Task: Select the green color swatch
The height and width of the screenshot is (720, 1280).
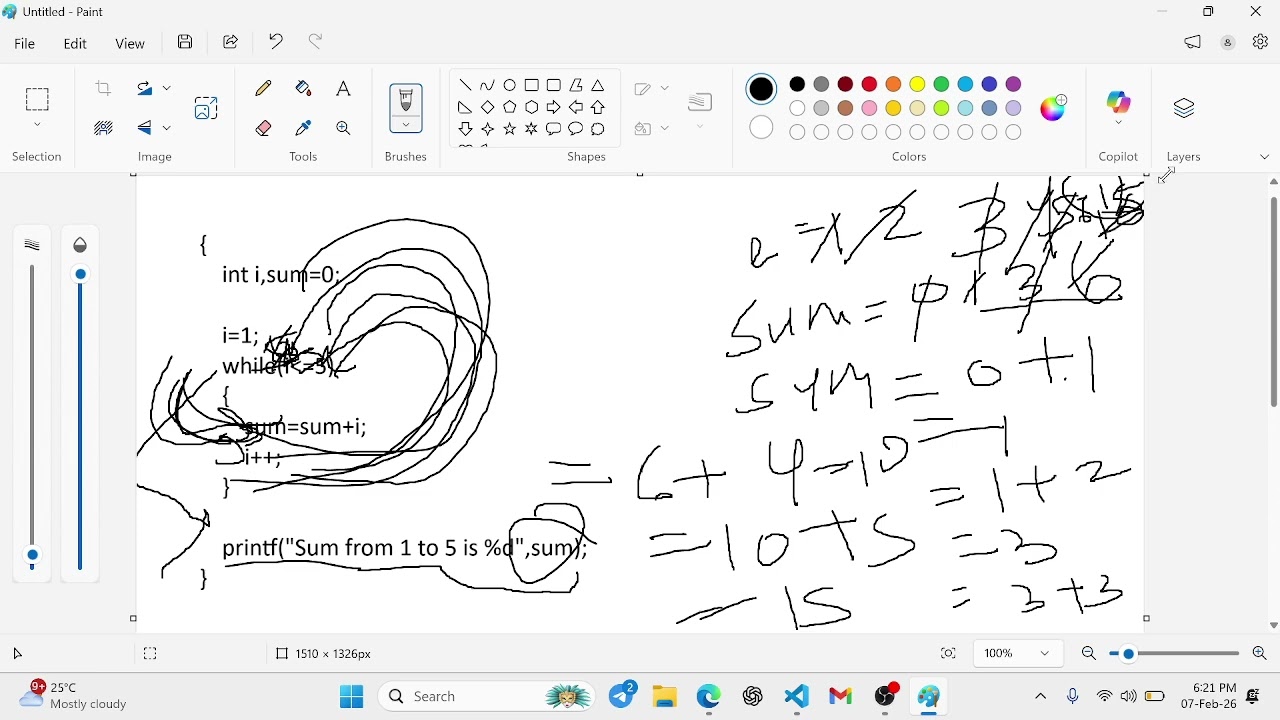Action: point(942,84)
